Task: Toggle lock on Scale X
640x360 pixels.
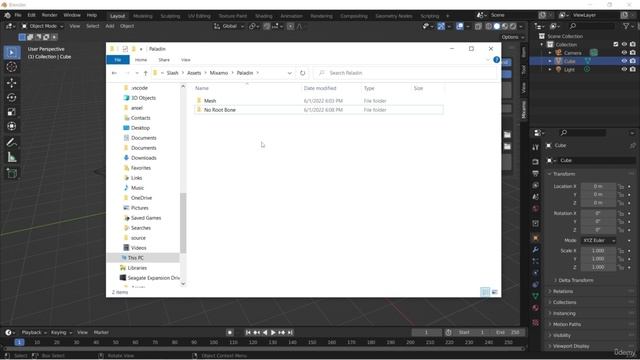Action: coord(621,251)
